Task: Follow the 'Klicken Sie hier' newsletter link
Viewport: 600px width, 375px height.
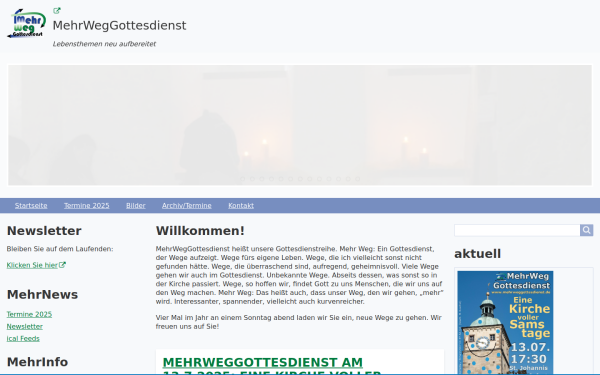Action: coord(32,265)
